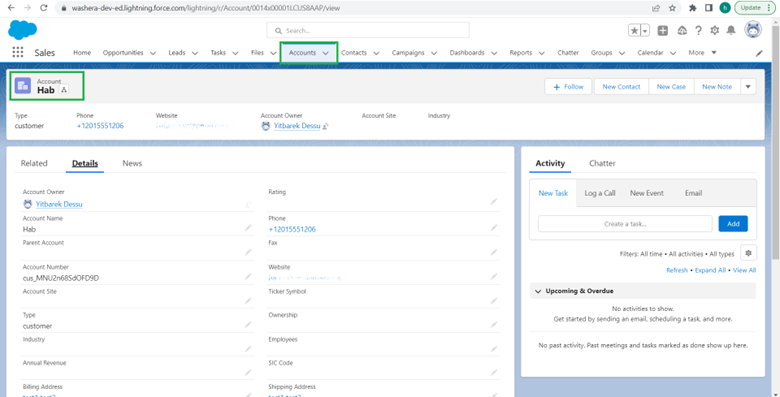Edit the Ticker Symbol pencil icon

pos(493,300)
